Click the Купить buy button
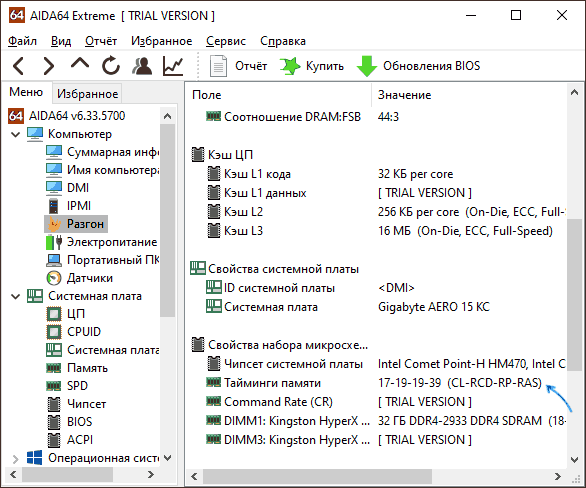Image resolution: width=586 pixels, height=488 pixels. [x=312, y=66]
